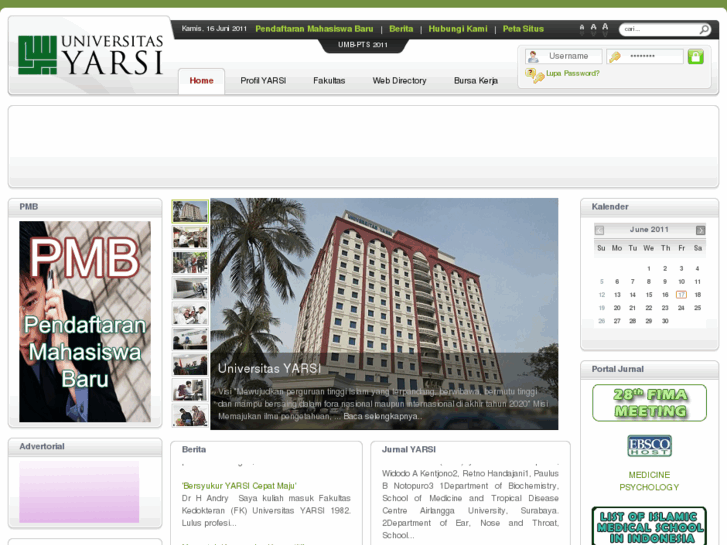Image resolution: width=727 pixels, height=545 pixels.
Task: Click the 'Jurnal YARSI' panel heading
Action: (409, 449)
